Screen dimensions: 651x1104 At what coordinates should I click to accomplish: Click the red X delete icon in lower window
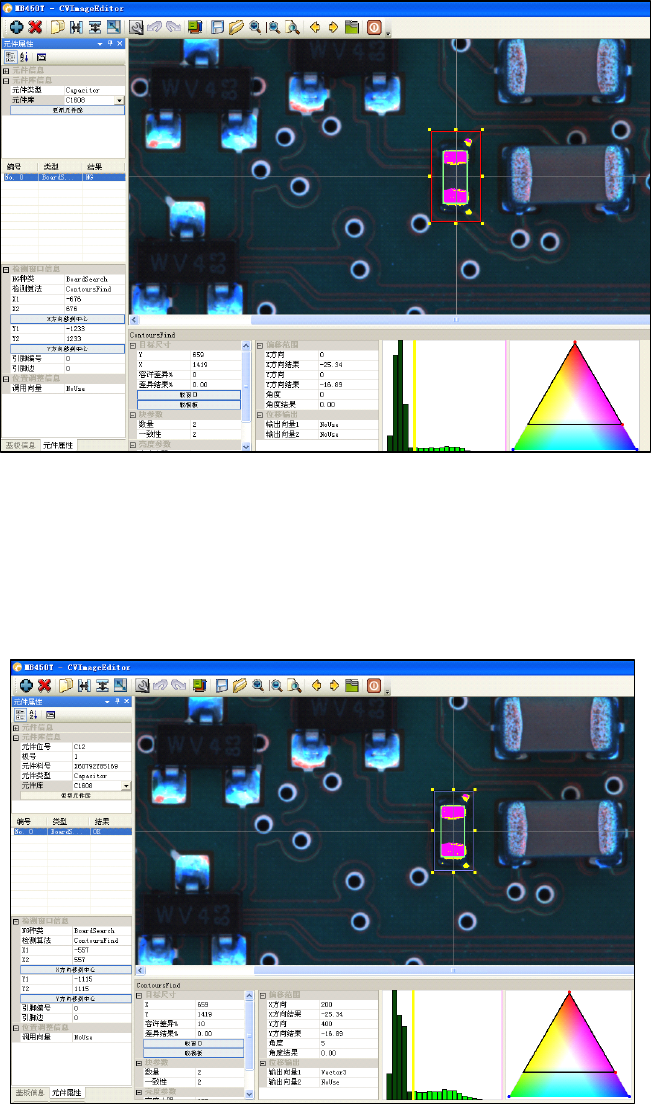pos(45,685)
